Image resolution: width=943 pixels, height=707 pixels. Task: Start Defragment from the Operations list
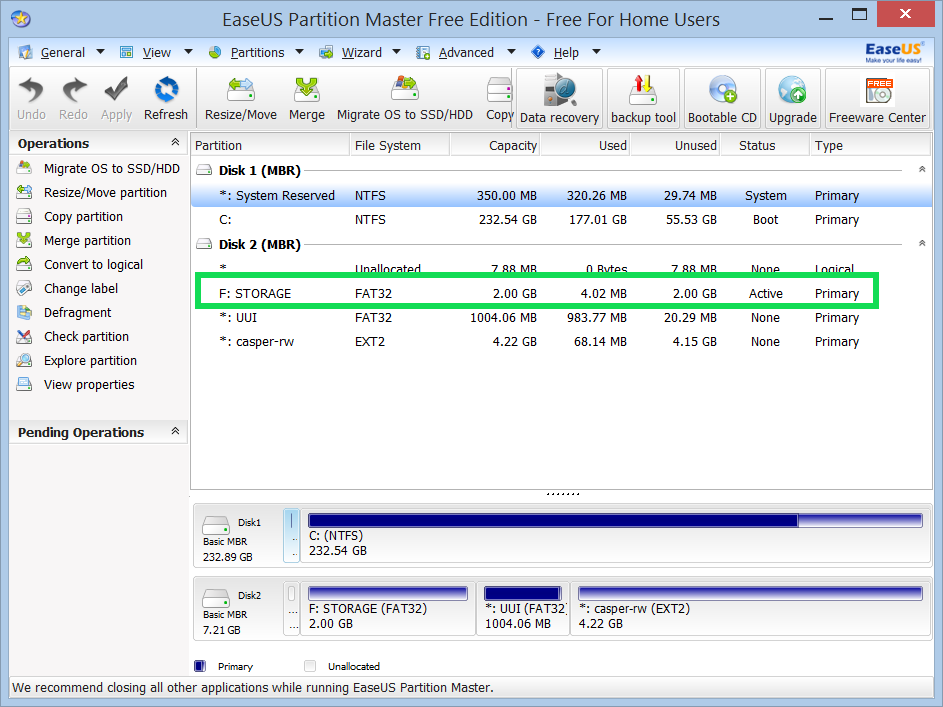(64, 313)
